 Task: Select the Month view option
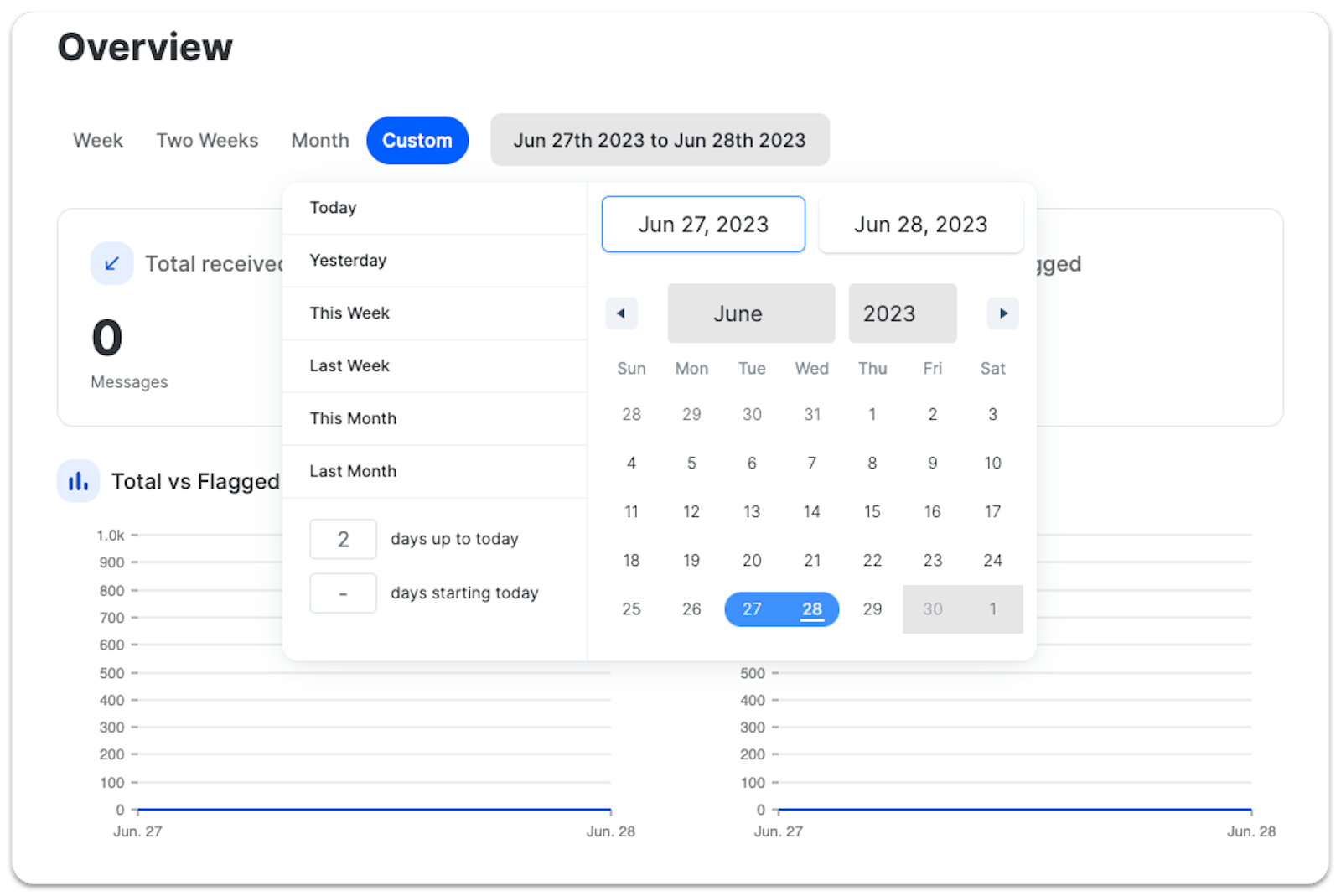click(319, 140)
